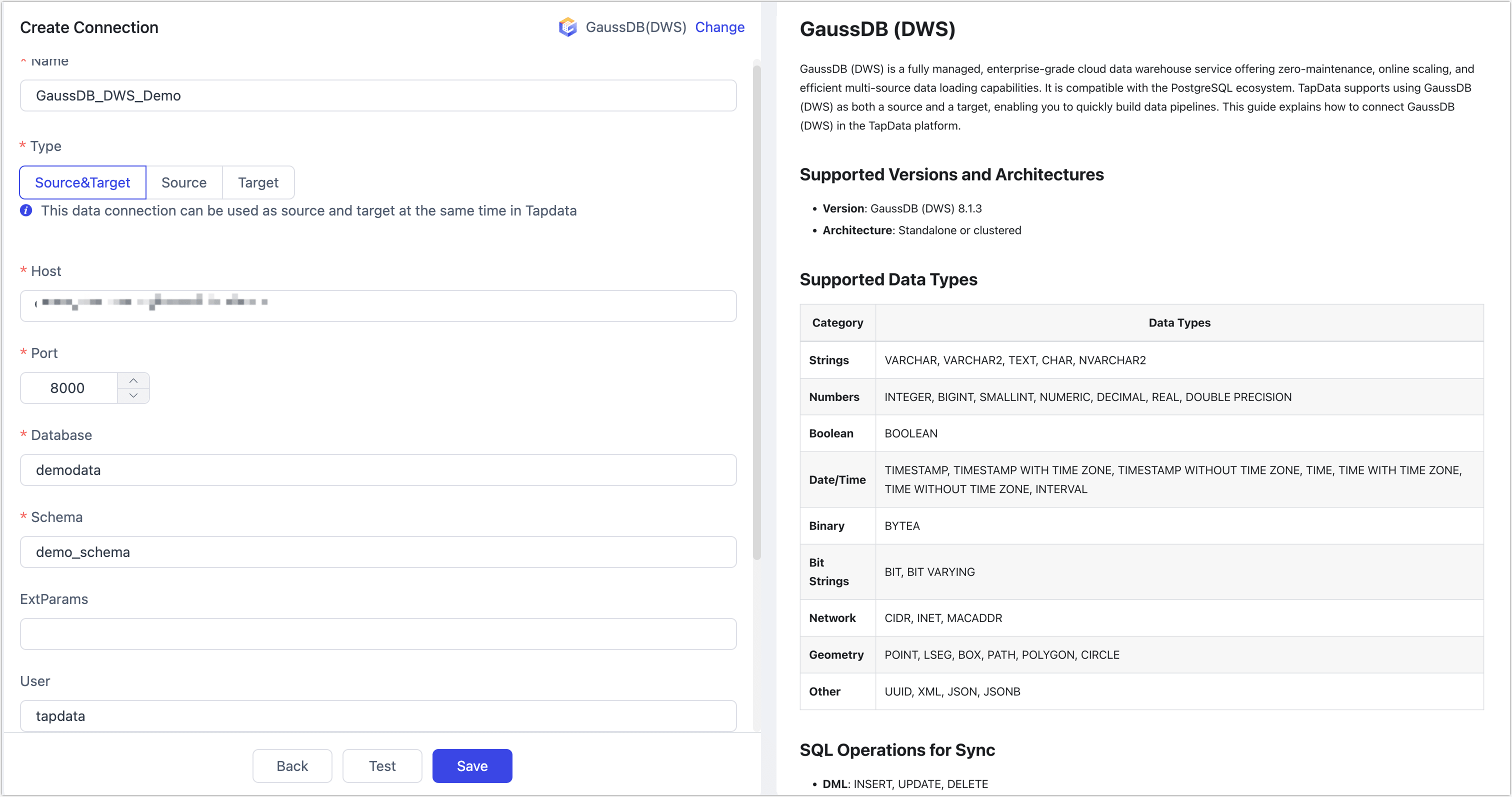
Task: Click the Database field containing demodata
Action: (377, 469)
